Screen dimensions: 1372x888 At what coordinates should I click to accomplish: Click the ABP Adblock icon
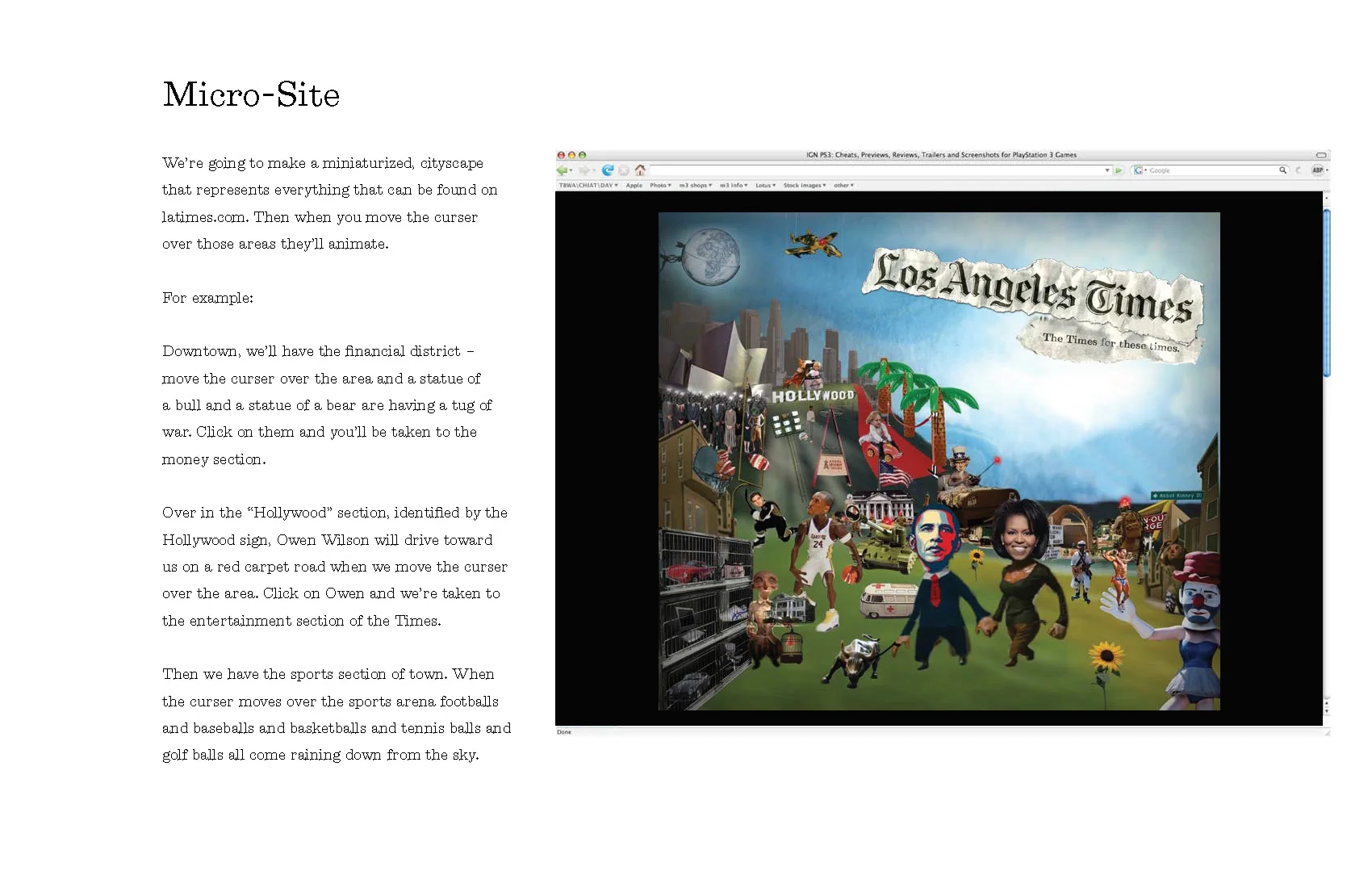(1318, 170)
